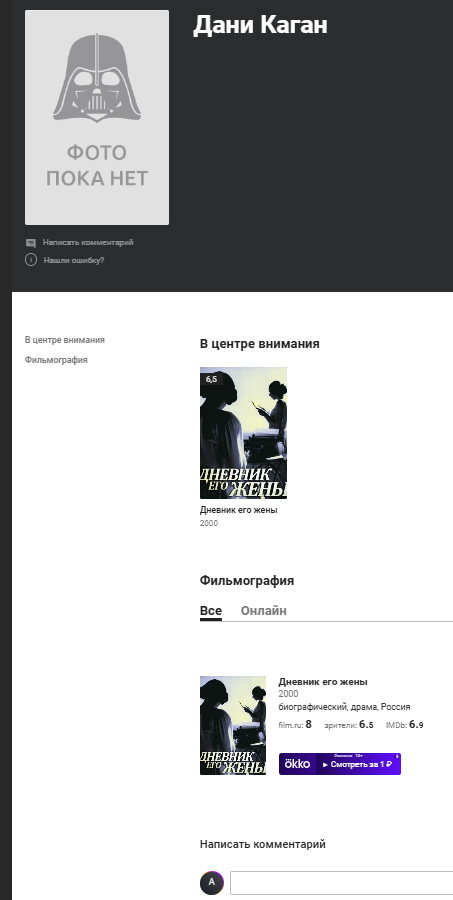The image size is (453, 900).
Task: Jump to В центре внимания sidebar section
Action: [65, 340]
